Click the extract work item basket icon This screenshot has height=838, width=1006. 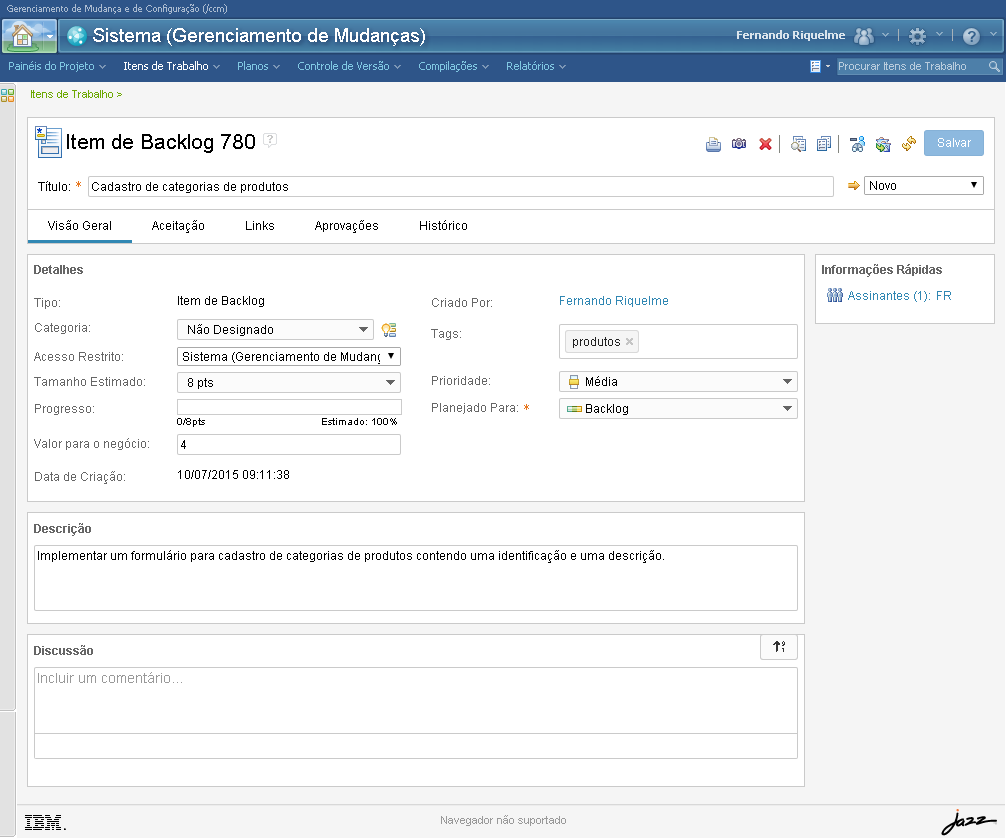(x=883, y=144)
